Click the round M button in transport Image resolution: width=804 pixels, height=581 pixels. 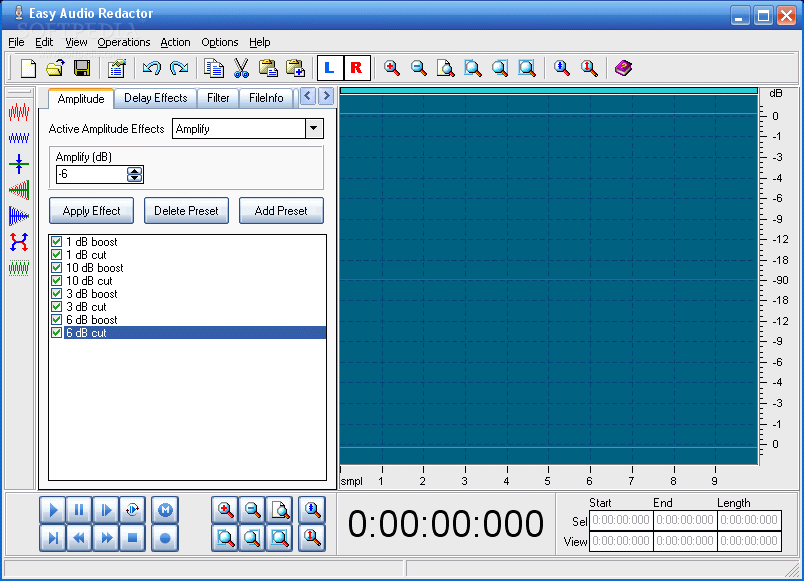point(165,510)
